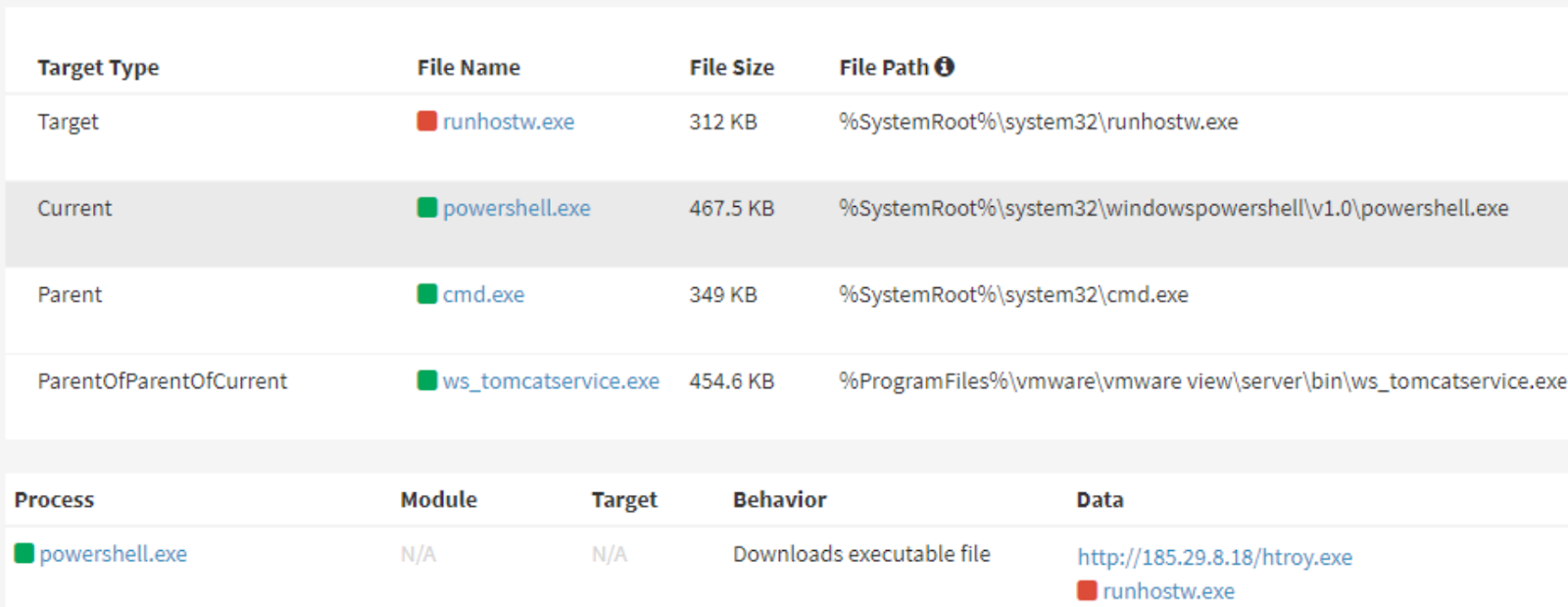Screen dimensions: 1568x607
Task: Click the File Size column header
Action: [x=731, y=68]
